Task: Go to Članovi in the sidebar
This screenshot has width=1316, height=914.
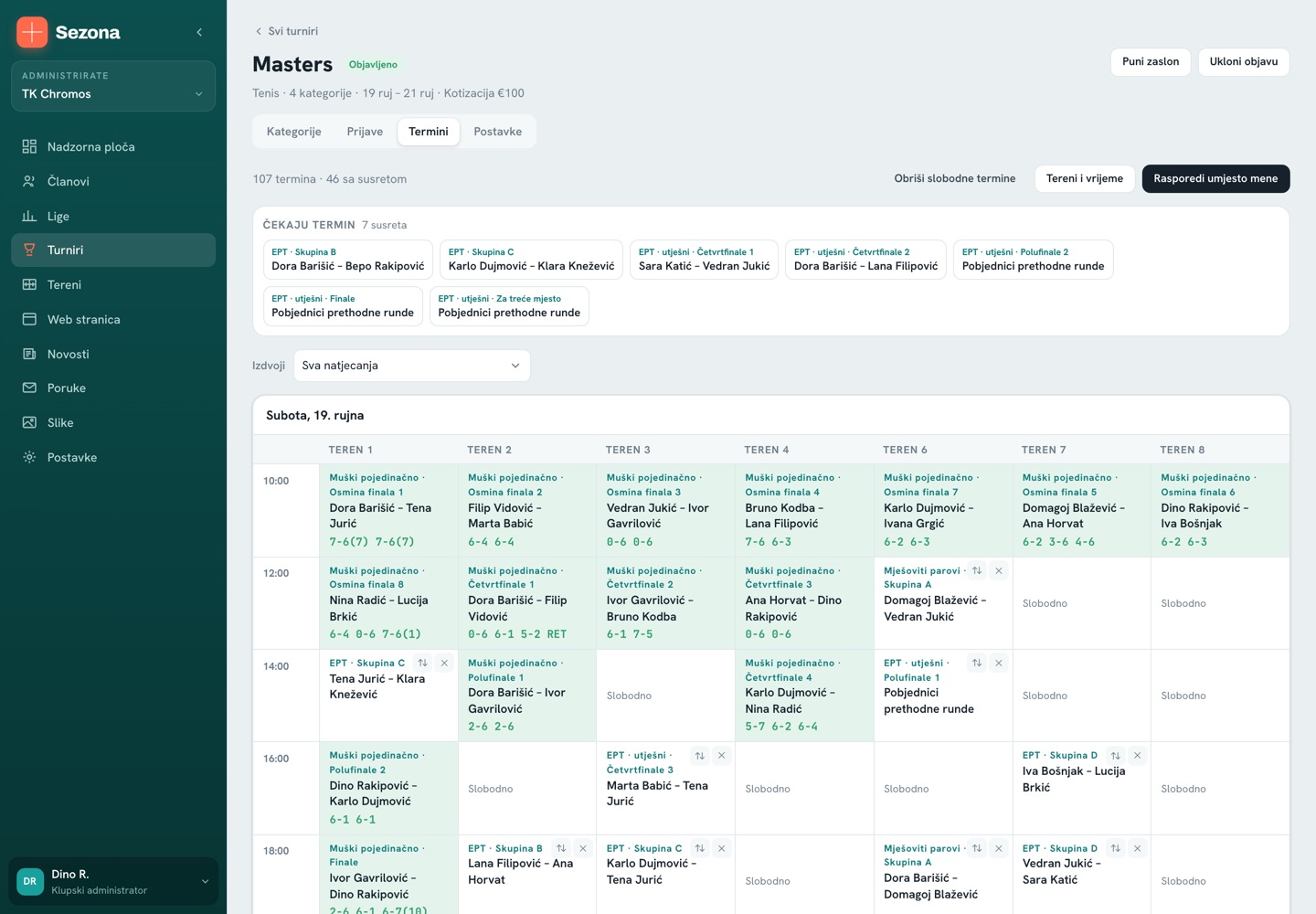Action: click(113, 181)
